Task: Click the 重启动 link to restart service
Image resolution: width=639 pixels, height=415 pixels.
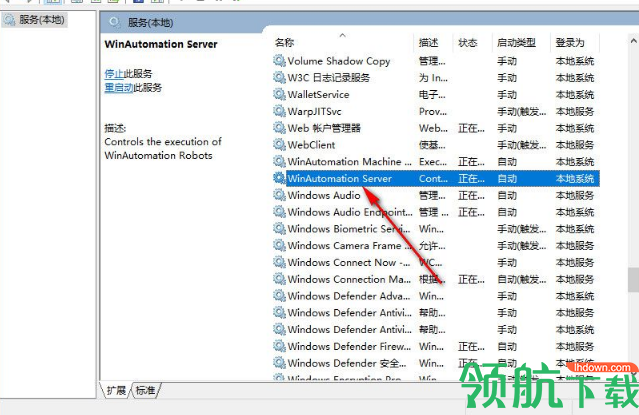Action: pos(119,88)
